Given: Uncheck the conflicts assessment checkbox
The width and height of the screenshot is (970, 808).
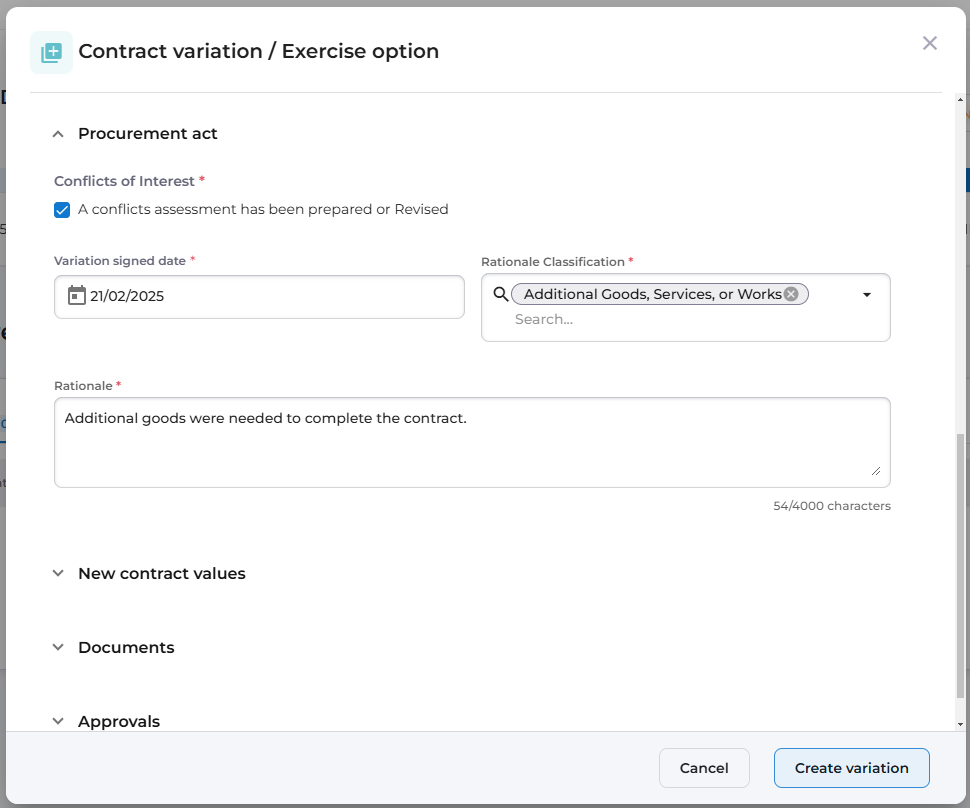Looking at the screenshot, I should tap(62, 210).
